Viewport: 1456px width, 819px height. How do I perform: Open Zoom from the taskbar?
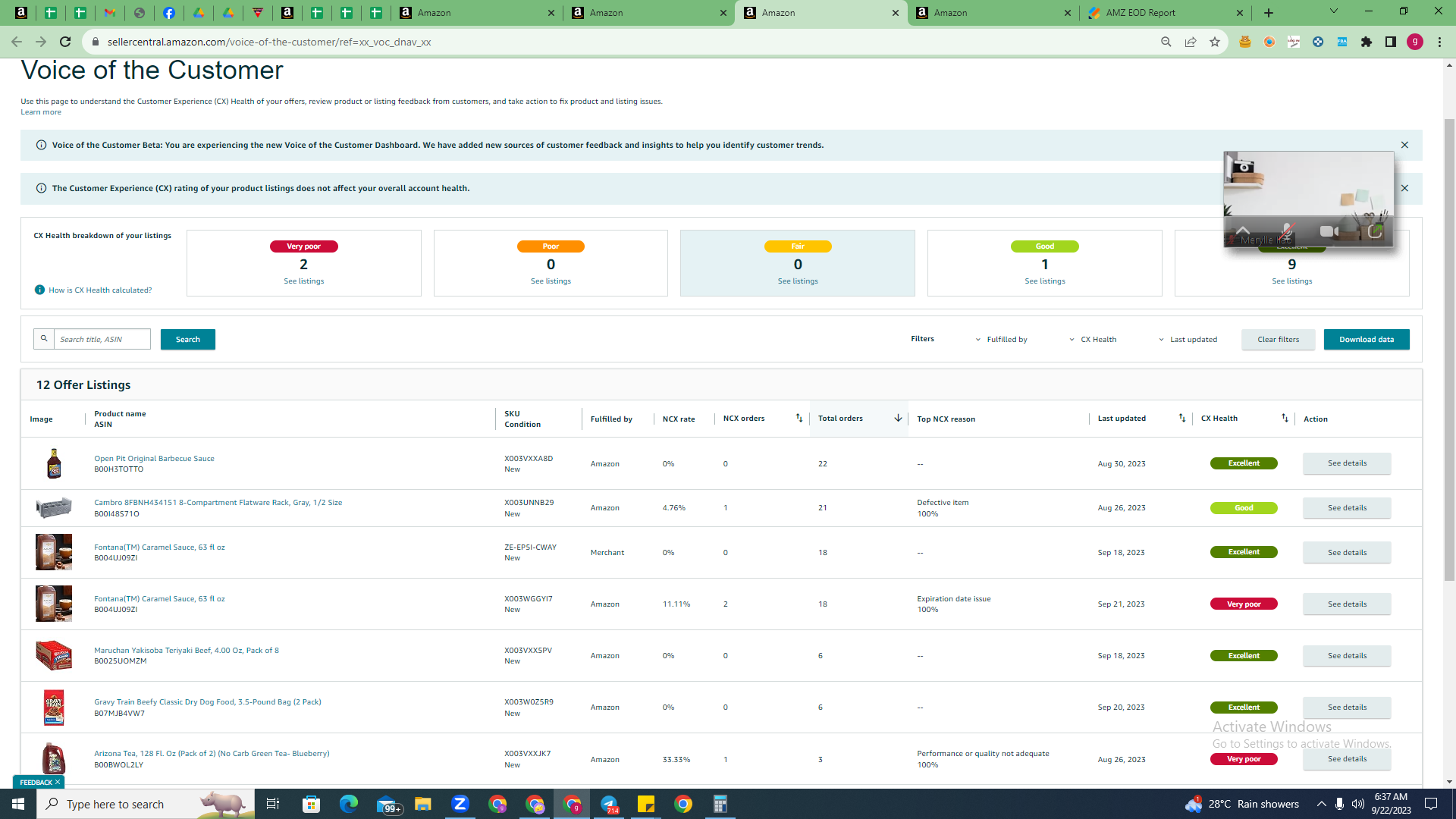coord(460,804)
